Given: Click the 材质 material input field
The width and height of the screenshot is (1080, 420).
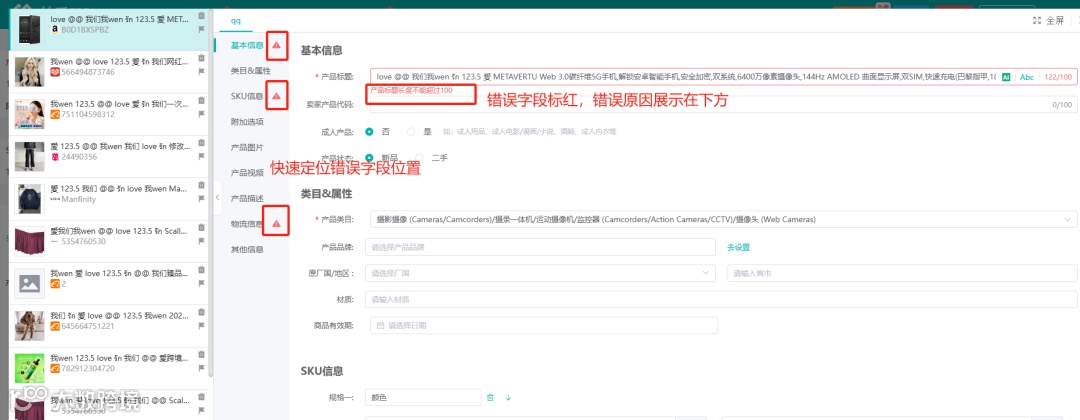Looking at the screenshot, I should pos(721,299).
